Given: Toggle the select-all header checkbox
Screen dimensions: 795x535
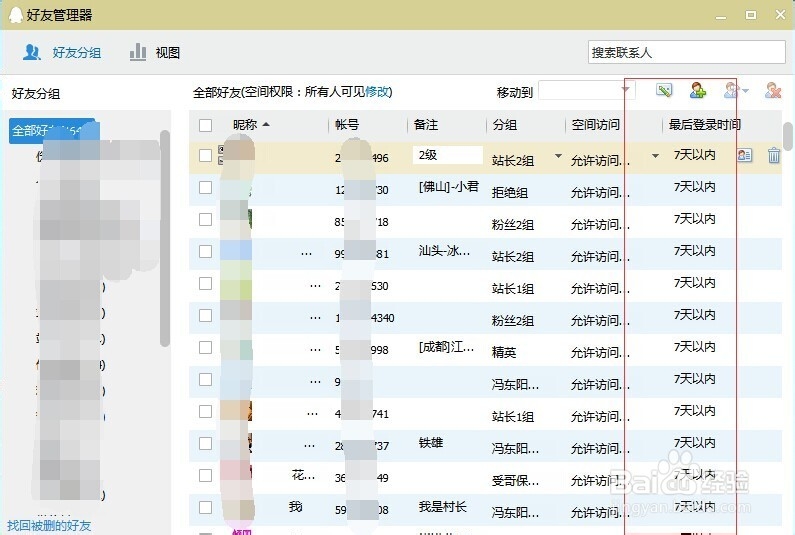Looking at the screenshot, I should tap(205, 125).
